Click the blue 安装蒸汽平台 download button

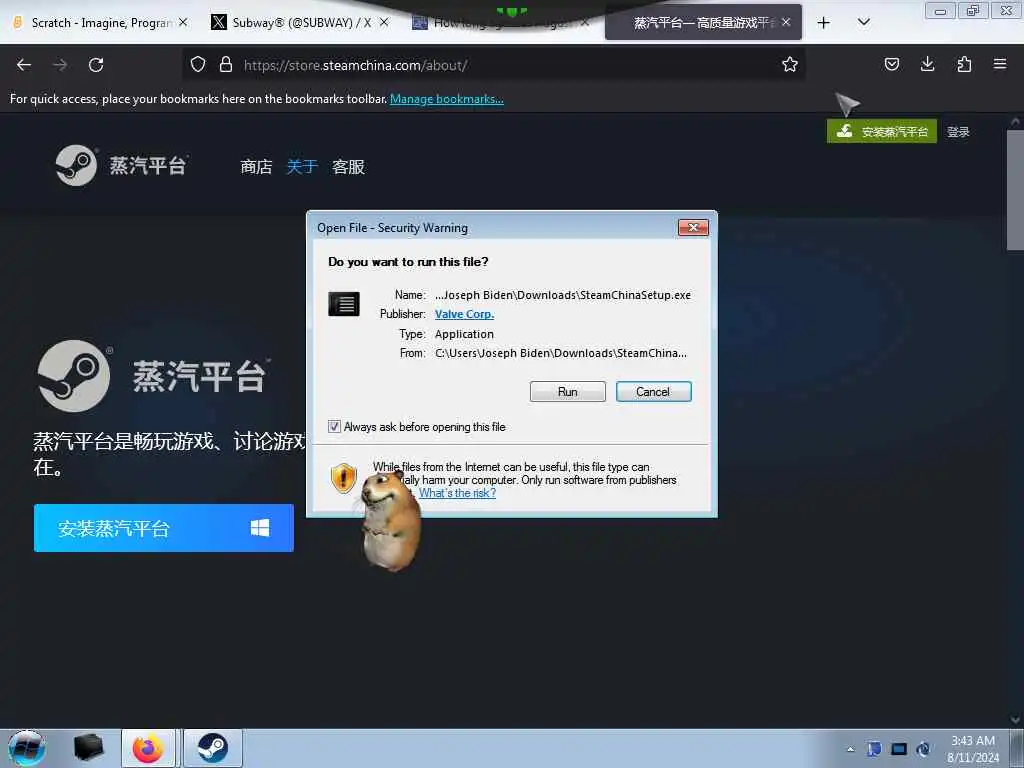(x=164, y=528)
